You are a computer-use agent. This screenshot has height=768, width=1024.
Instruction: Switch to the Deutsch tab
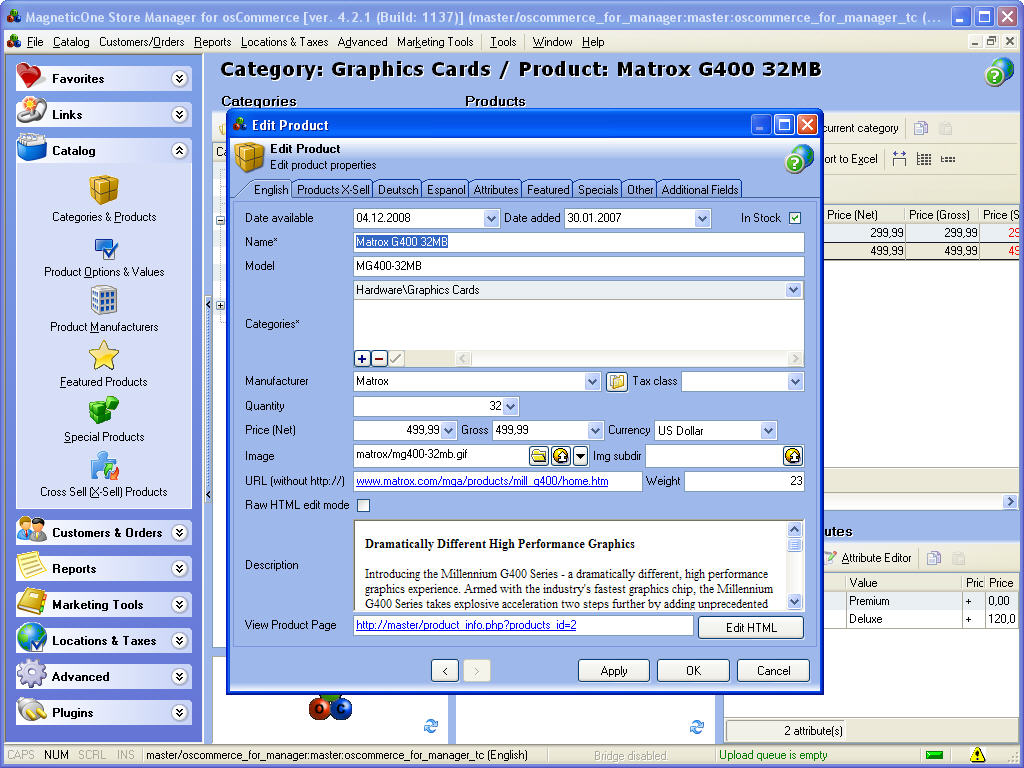[x=398, y=190]
